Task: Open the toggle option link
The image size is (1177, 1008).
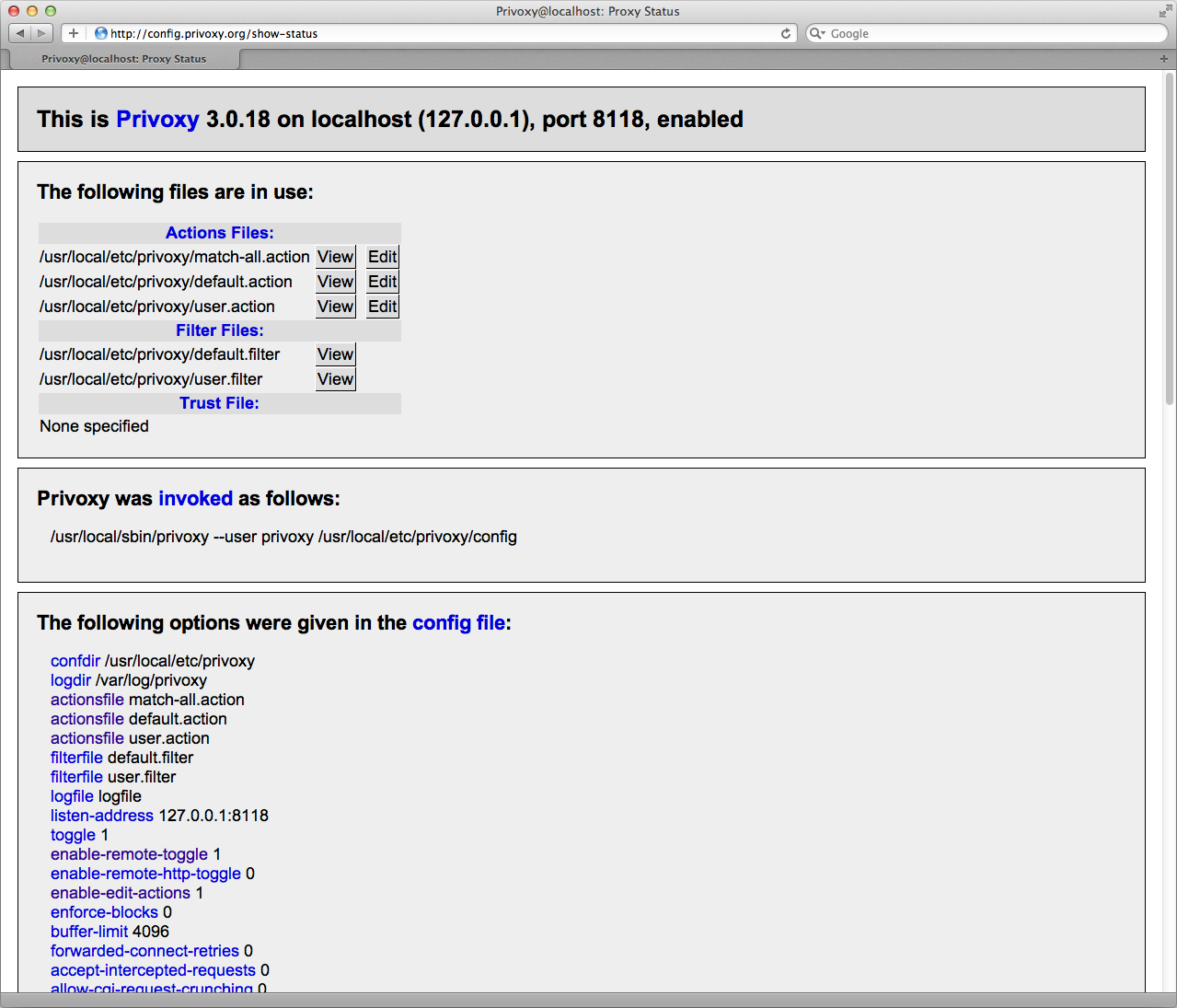Action: [x=73, y=835]
